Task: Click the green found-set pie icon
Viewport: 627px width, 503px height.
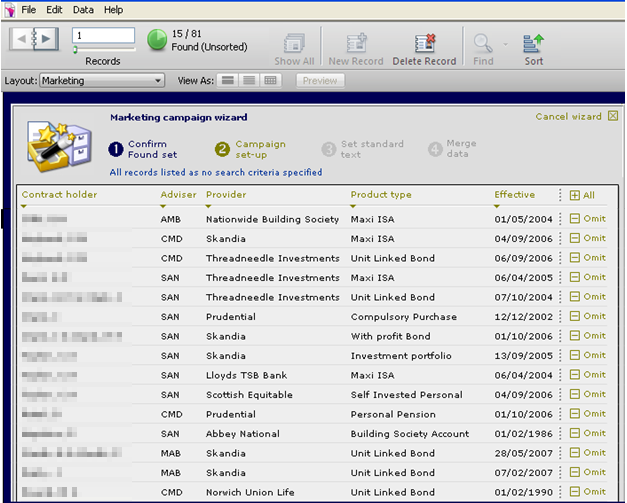Action: click(157, 40)
